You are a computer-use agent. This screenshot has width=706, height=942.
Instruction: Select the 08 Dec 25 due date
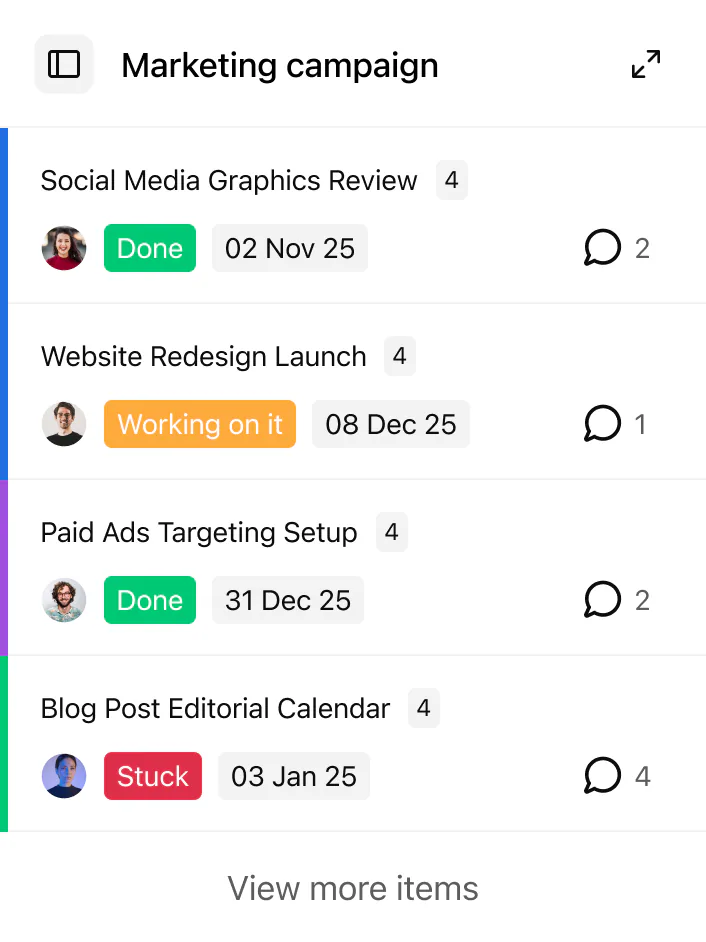(x=391, y=423)
